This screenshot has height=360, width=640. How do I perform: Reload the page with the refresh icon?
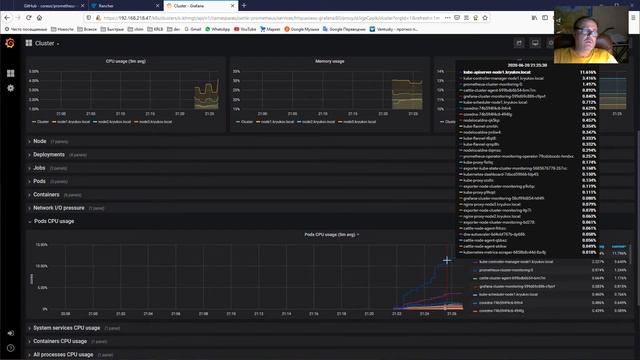[x=29, y=18]
